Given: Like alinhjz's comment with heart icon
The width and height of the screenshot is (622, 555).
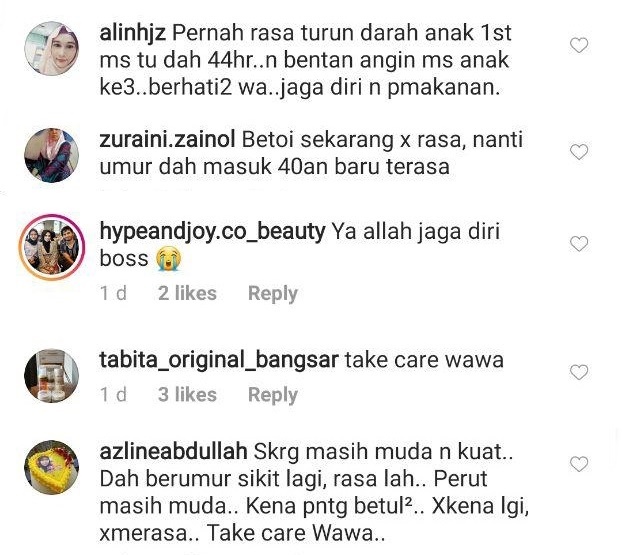Looking at the screenshot, I should (x=579, y=45).
